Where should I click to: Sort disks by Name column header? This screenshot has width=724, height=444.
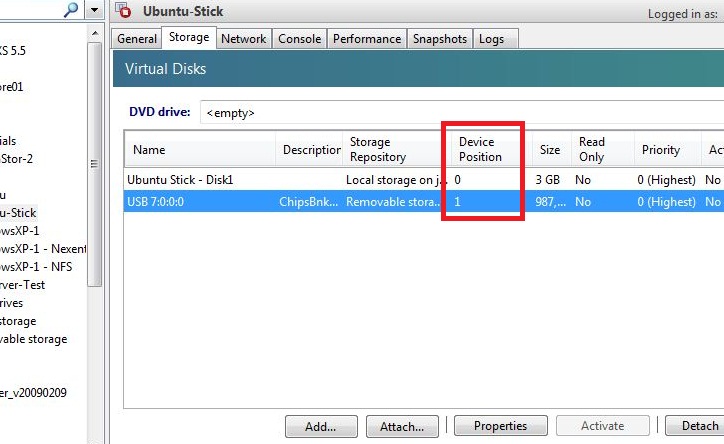point(200,150)
